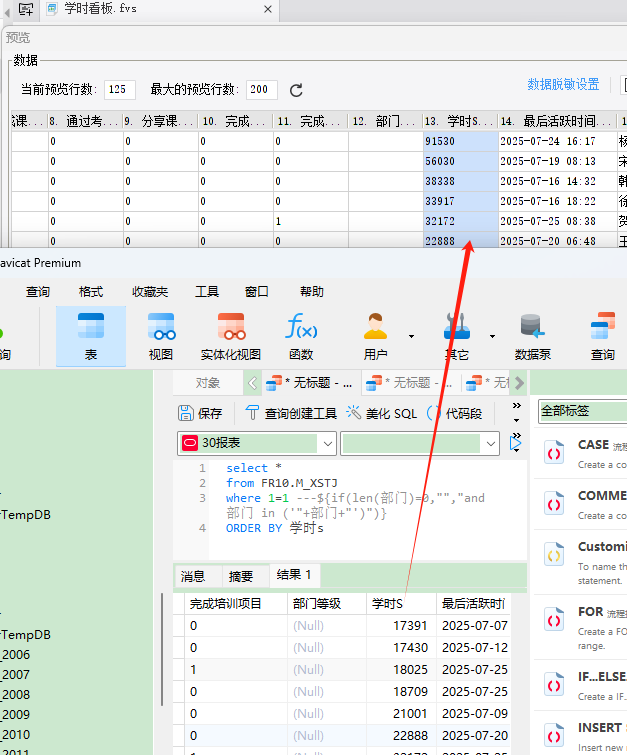Click preview cell with value 91530
The width and height of the screenshot is (627, 755).
click(460, 142)
